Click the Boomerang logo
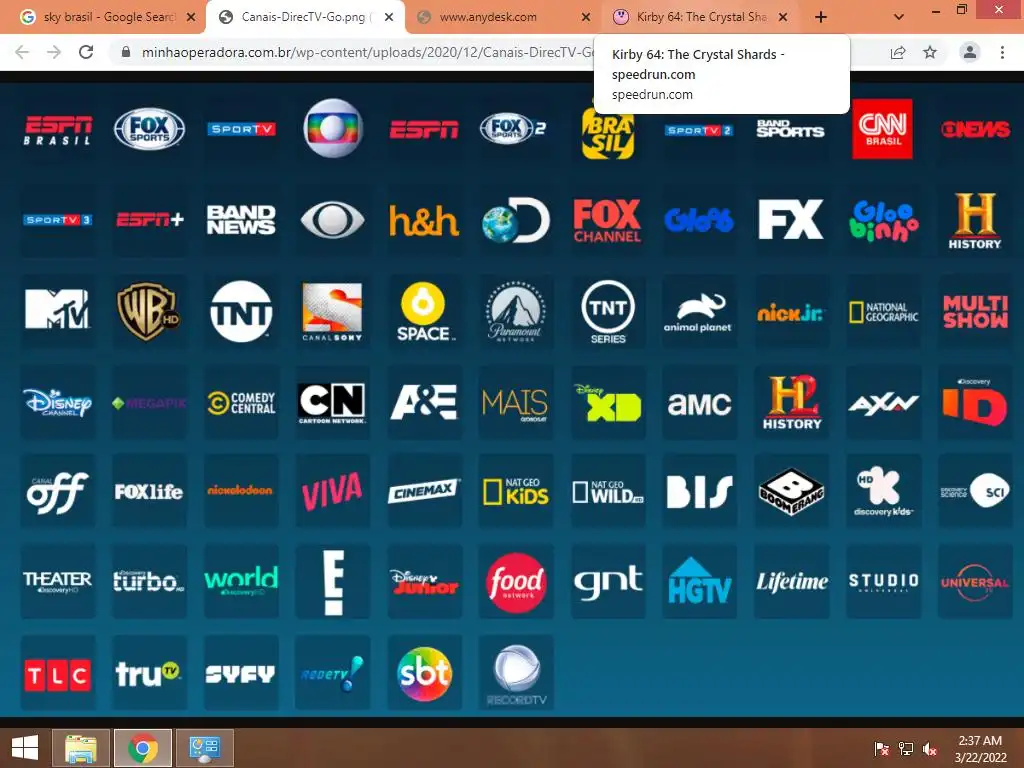Viewport: 1024px width, 768px height. [791, 491]
